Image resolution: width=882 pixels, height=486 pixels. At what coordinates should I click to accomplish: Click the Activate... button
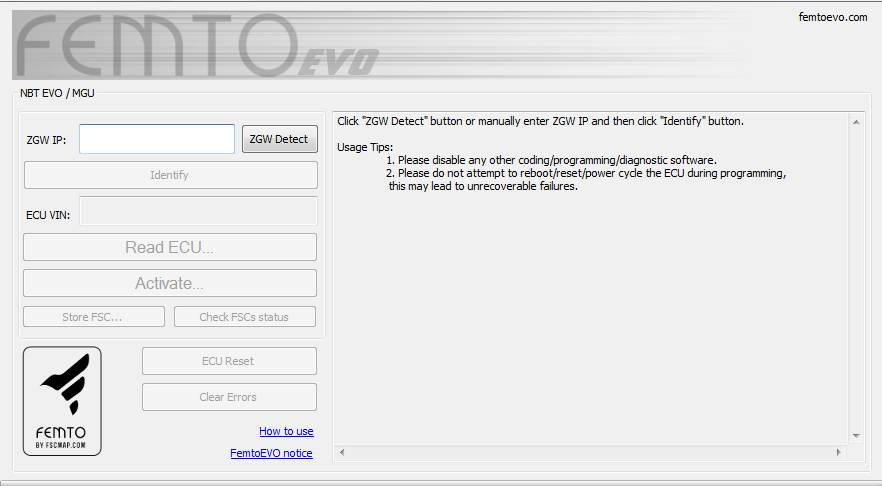coord(170,283)
